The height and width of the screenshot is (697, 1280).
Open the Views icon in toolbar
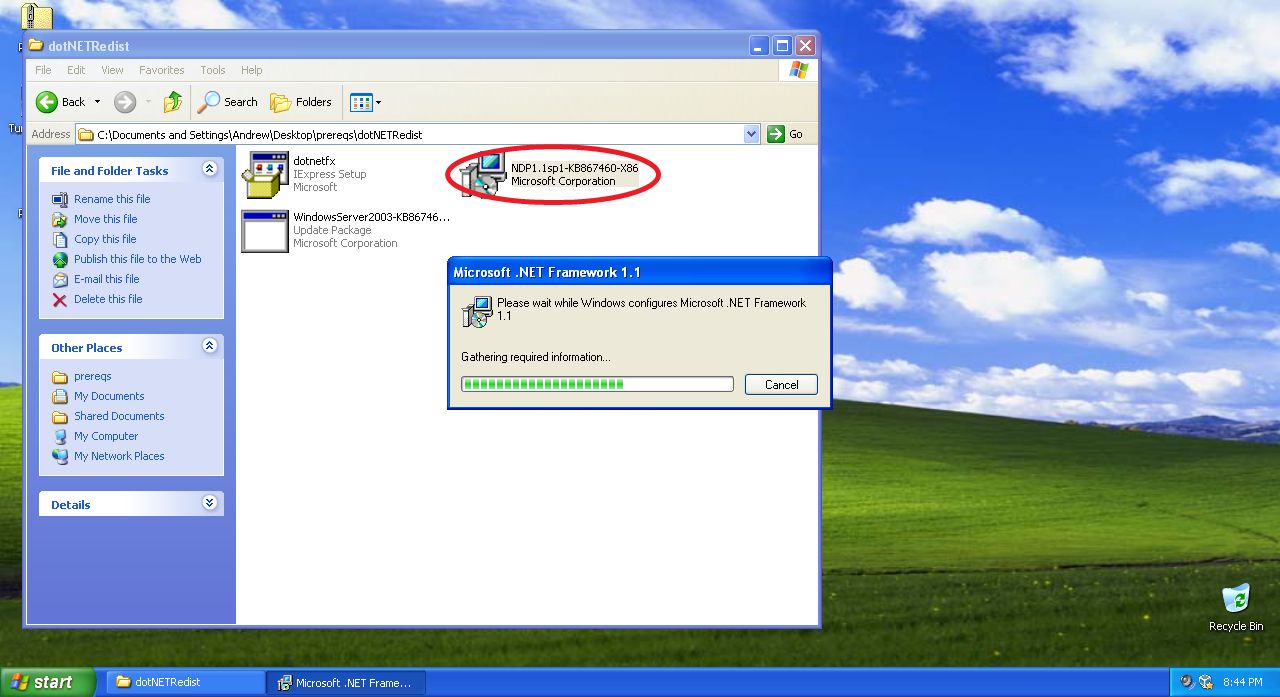(361, 102)
